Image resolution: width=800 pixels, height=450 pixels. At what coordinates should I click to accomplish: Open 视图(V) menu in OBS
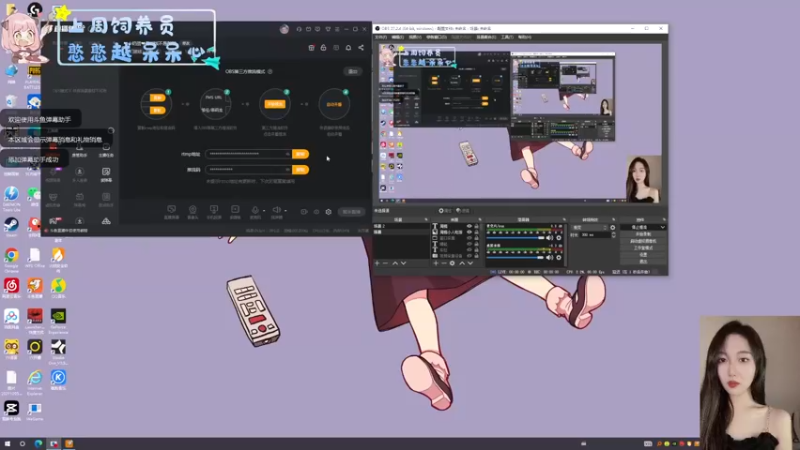click(x=415, y=37)
